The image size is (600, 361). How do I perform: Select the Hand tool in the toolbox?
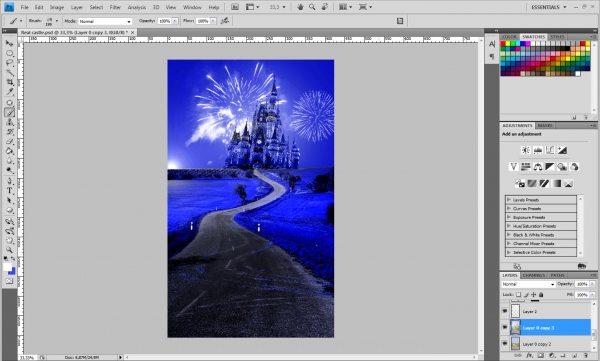click(x=10, y=240)
